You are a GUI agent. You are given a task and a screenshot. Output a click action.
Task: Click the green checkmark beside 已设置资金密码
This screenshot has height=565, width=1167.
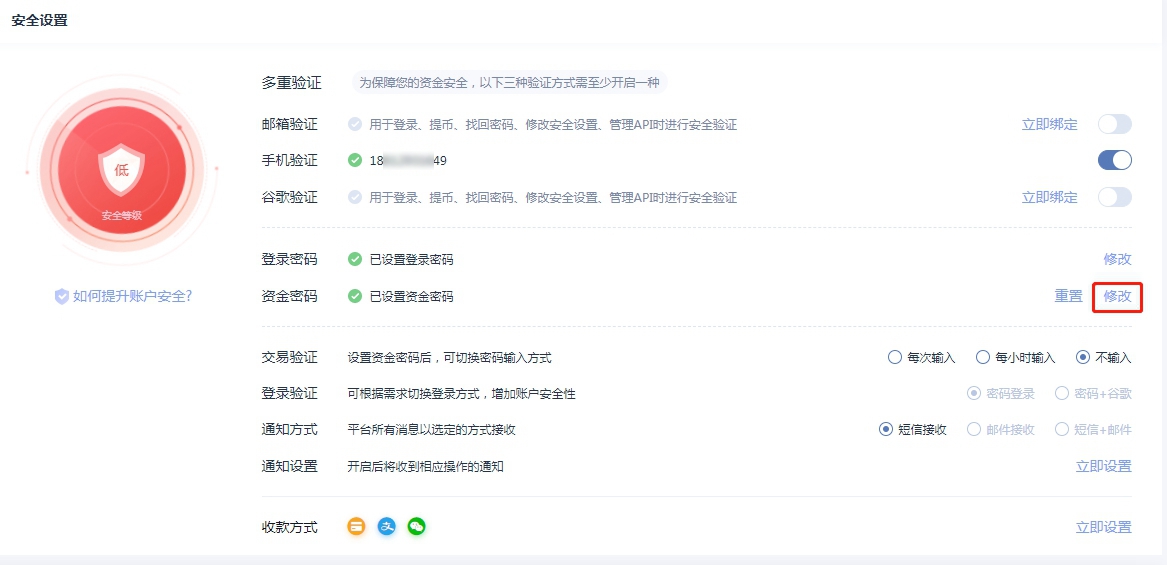(x=355, y=296)
